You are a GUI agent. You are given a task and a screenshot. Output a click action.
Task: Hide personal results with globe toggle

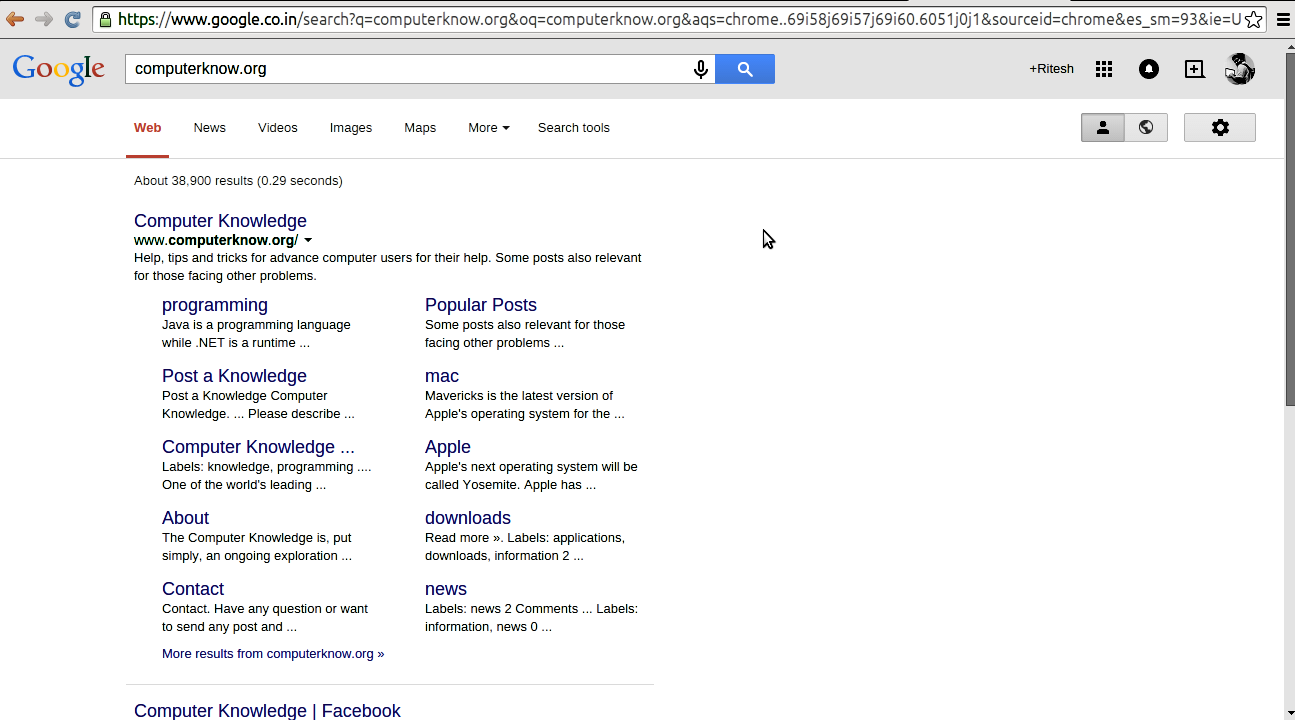1146,128
